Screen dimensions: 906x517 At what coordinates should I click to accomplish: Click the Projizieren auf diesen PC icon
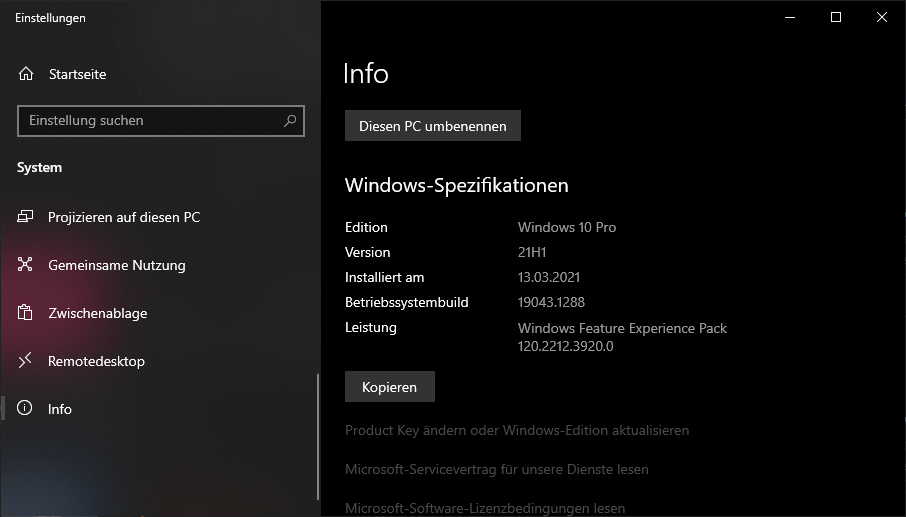[25, 217]
